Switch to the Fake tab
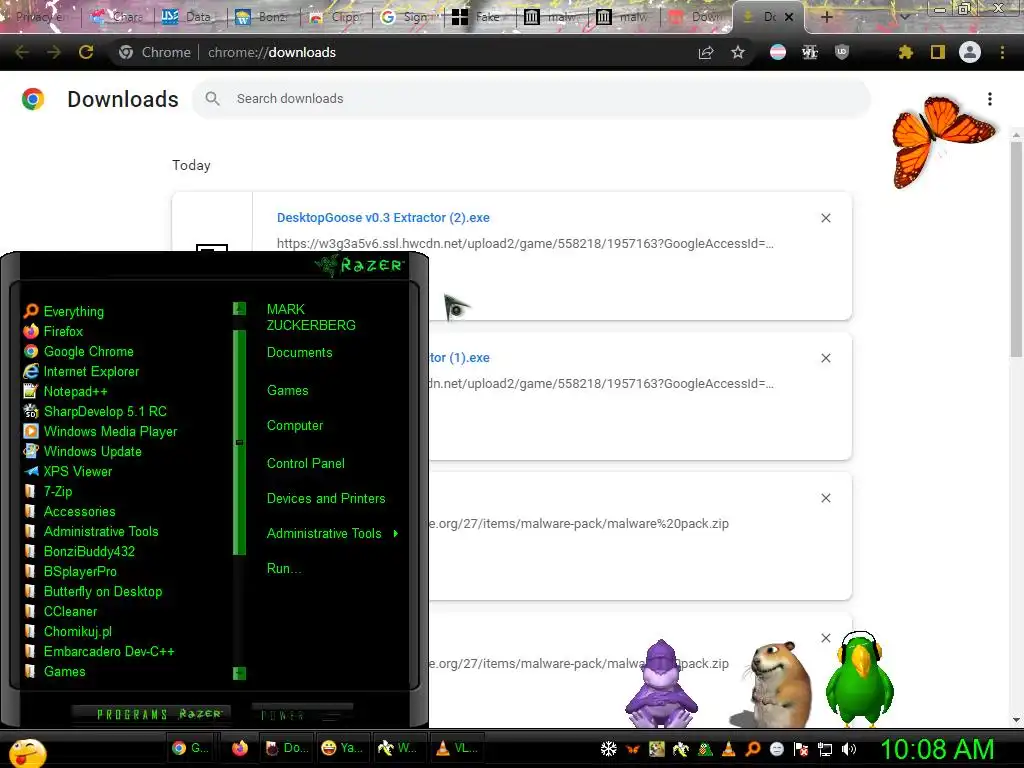Image resolution: width=1024 pixels, height=768 pixels. click(478, 17)
